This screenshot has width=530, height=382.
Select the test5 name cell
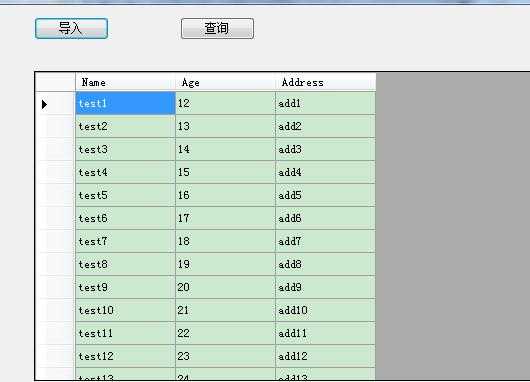coord(125,195)
